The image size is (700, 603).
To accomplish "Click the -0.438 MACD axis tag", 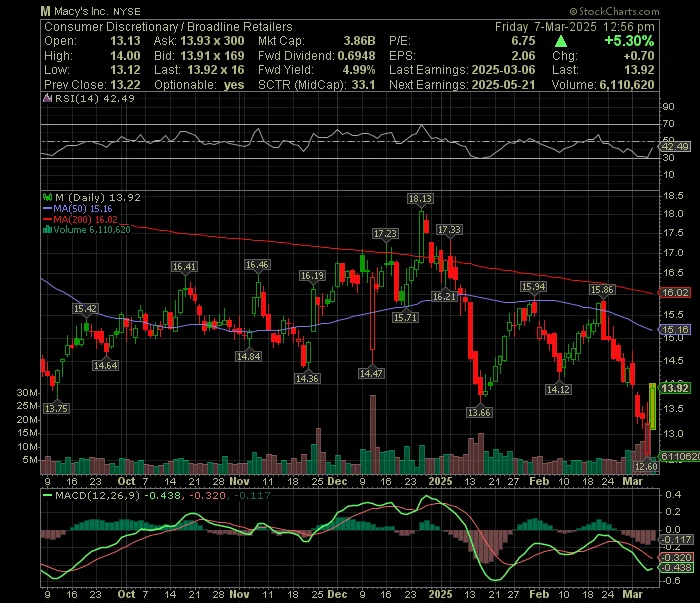I will (x=677, y=568).
